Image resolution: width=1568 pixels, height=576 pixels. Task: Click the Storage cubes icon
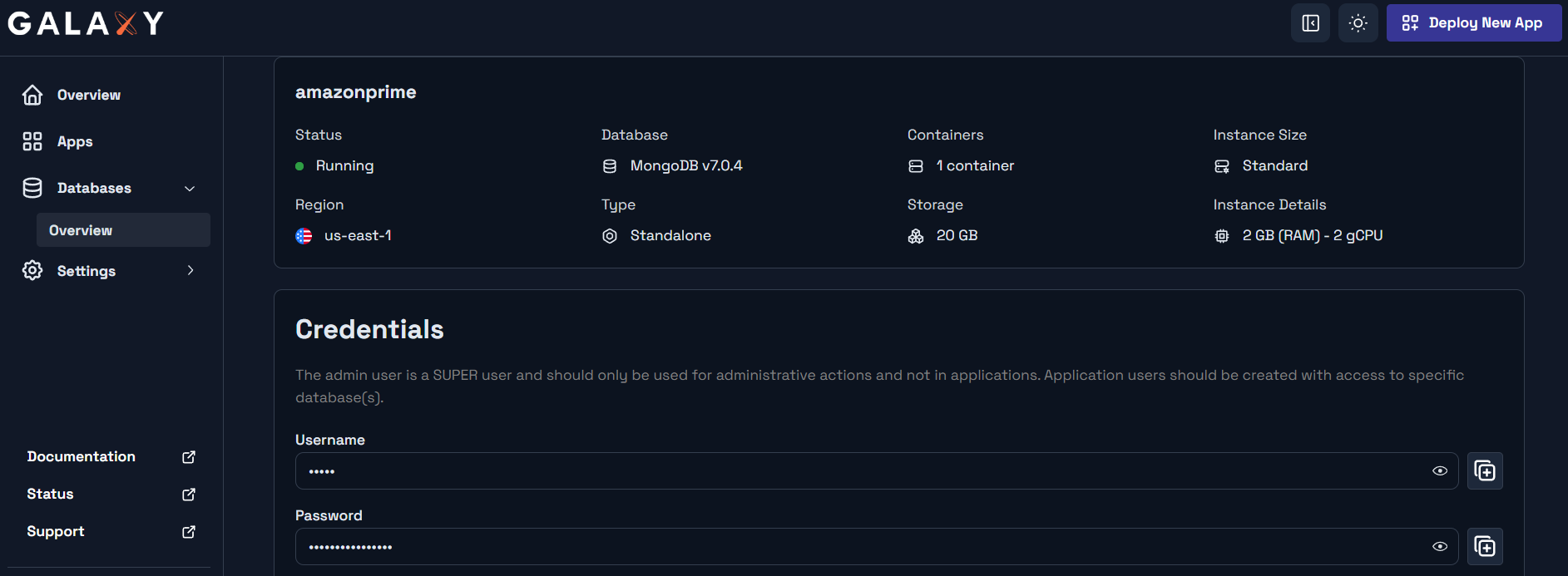click(x=916, y=236)
